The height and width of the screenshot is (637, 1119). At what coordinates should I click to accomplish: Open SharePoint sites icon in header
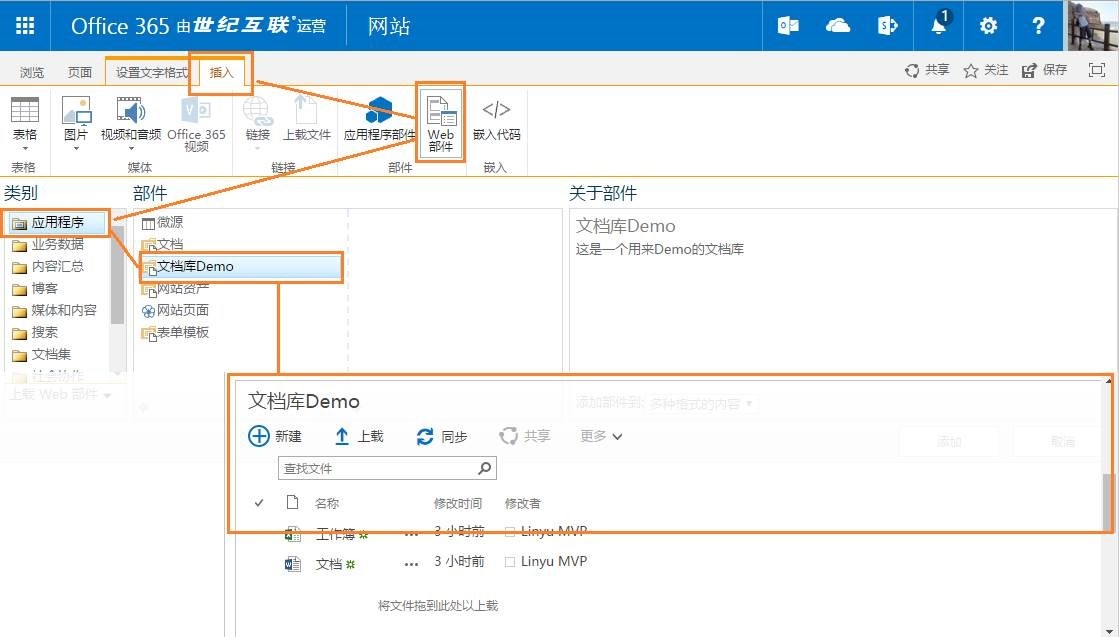pyautogui.click(x=887, y=26)
